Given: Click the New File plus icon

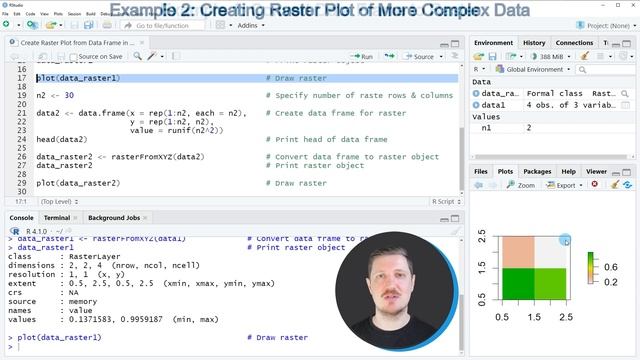Looking at the screenshot, I should click(6, 25).
